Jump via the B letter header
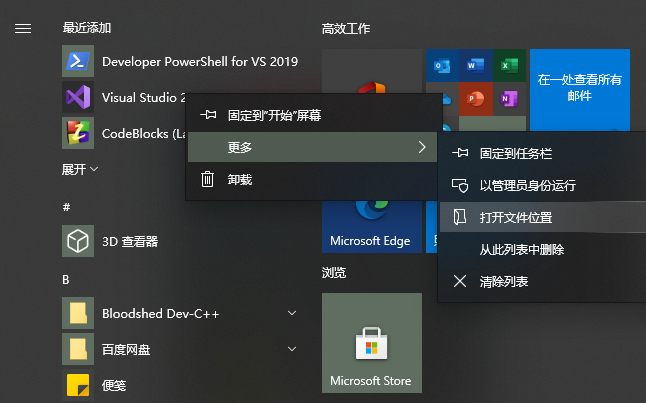Viewport: 646px width, 403px height. point(66,280)
